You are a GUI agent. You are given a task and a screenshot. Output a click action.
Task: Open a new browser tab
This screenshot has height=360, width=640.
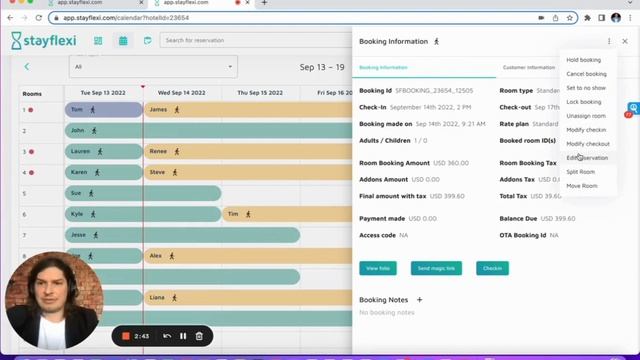point(264,3)
